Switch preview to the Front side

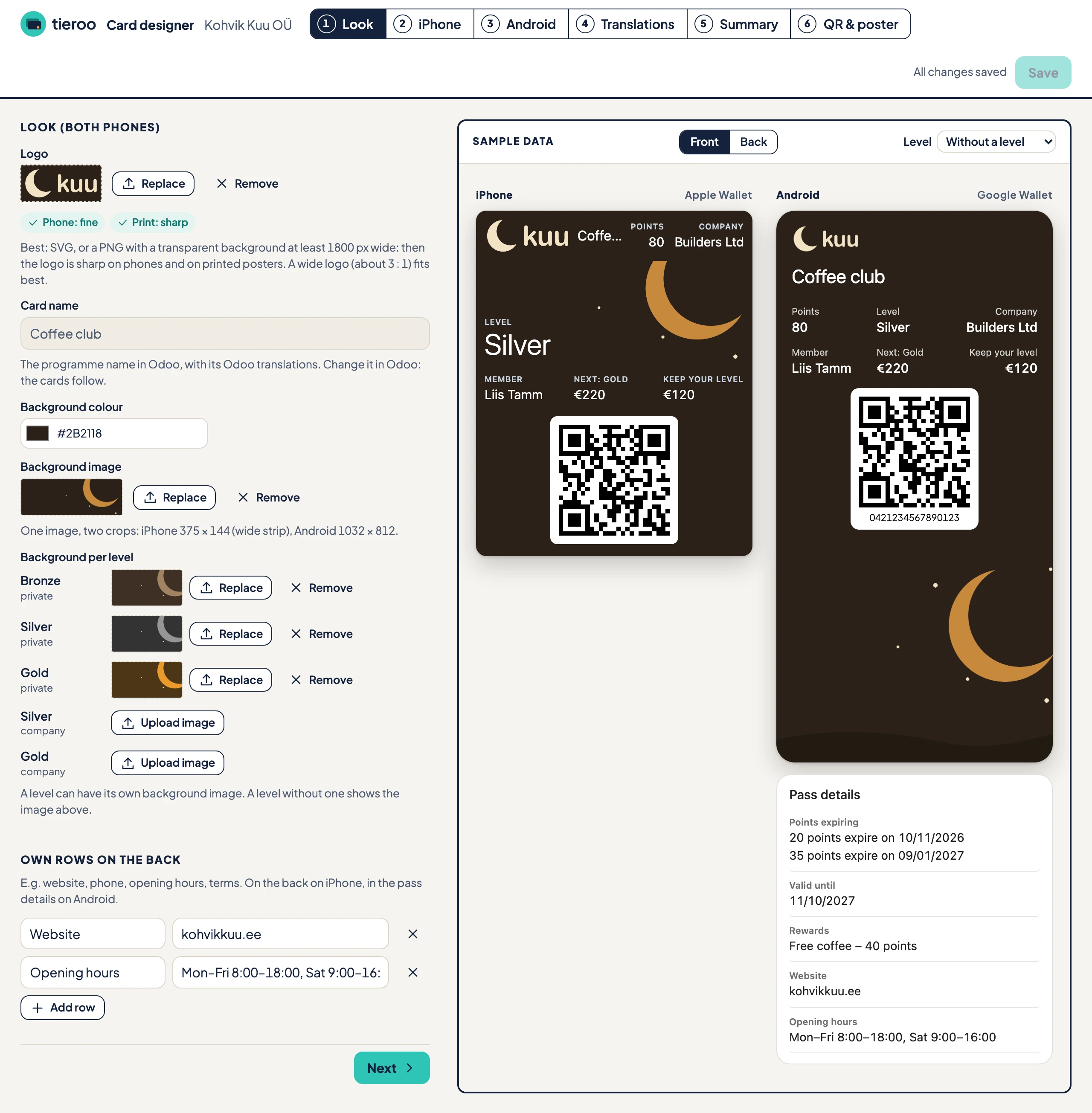click(704, 142)
